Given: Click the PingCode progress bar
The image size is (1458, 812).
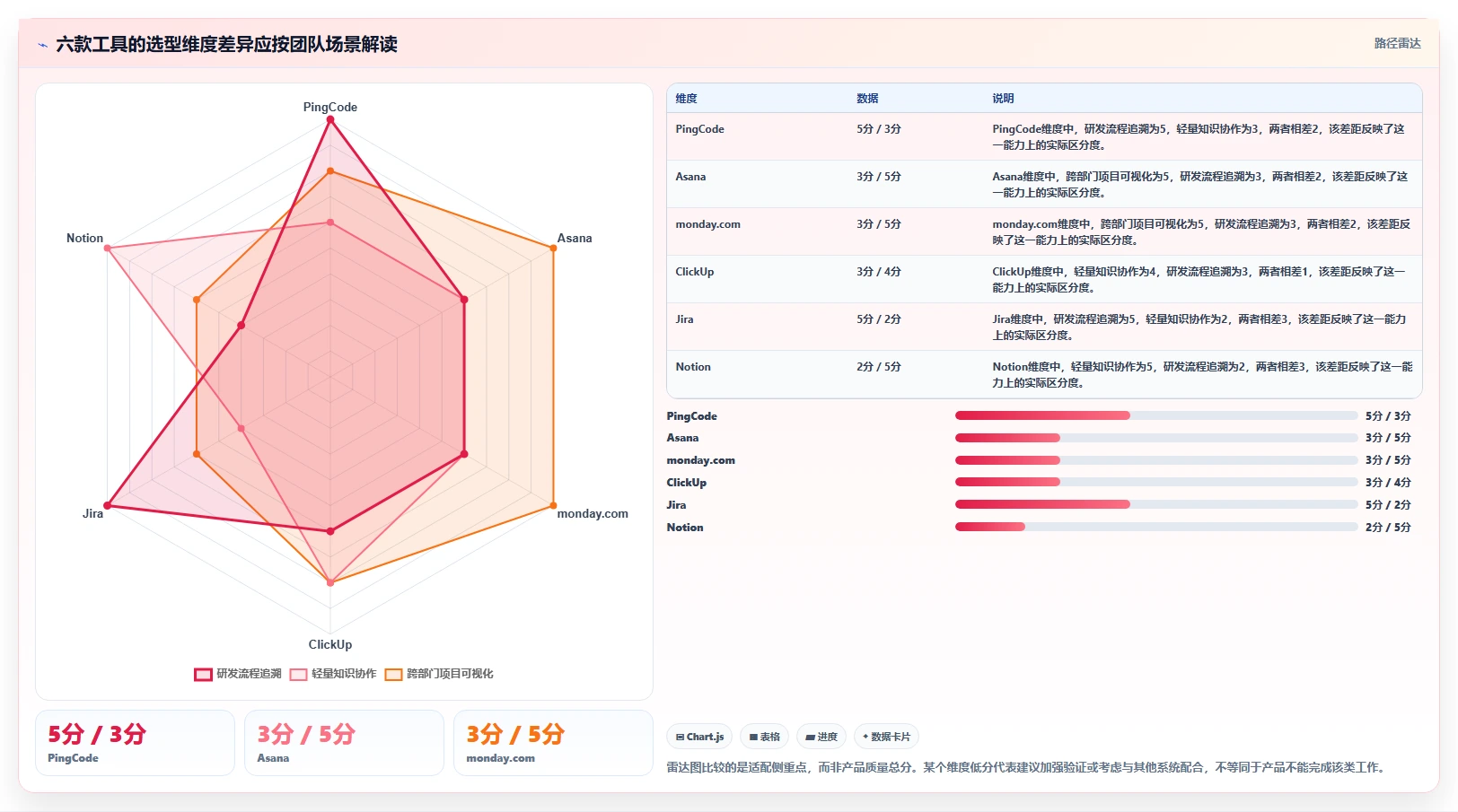Looking at the screenshot, I should point(1156,415).
